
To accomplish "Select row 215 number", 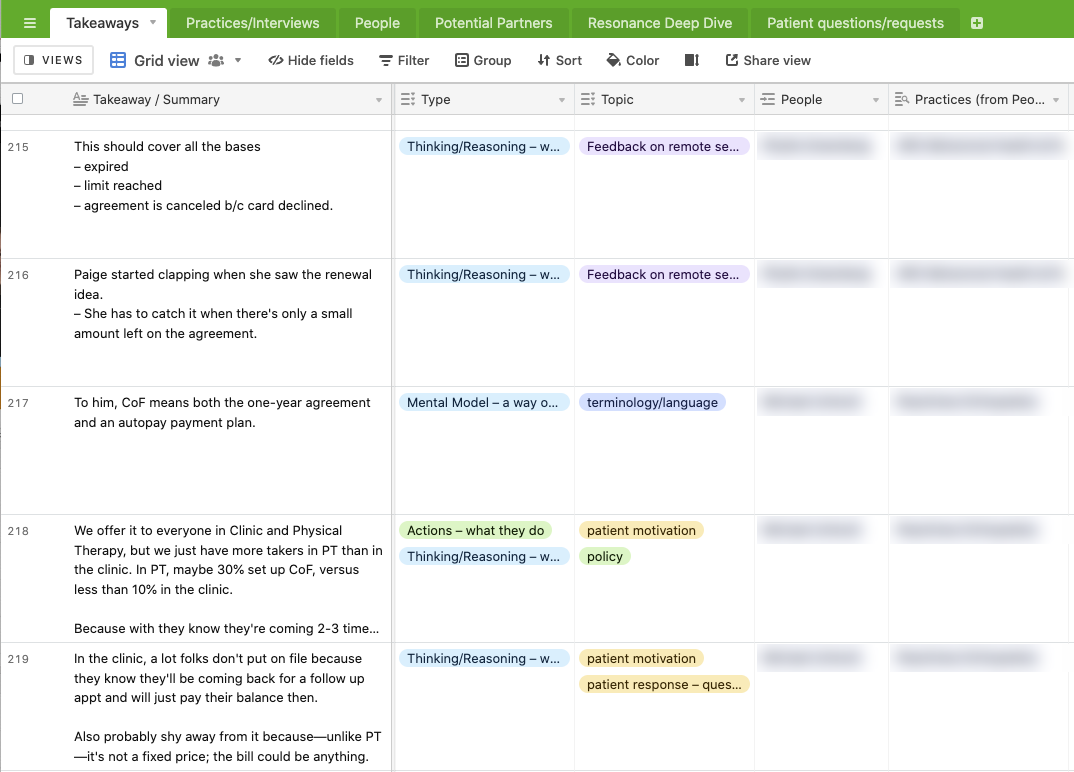I will (18, 147).
